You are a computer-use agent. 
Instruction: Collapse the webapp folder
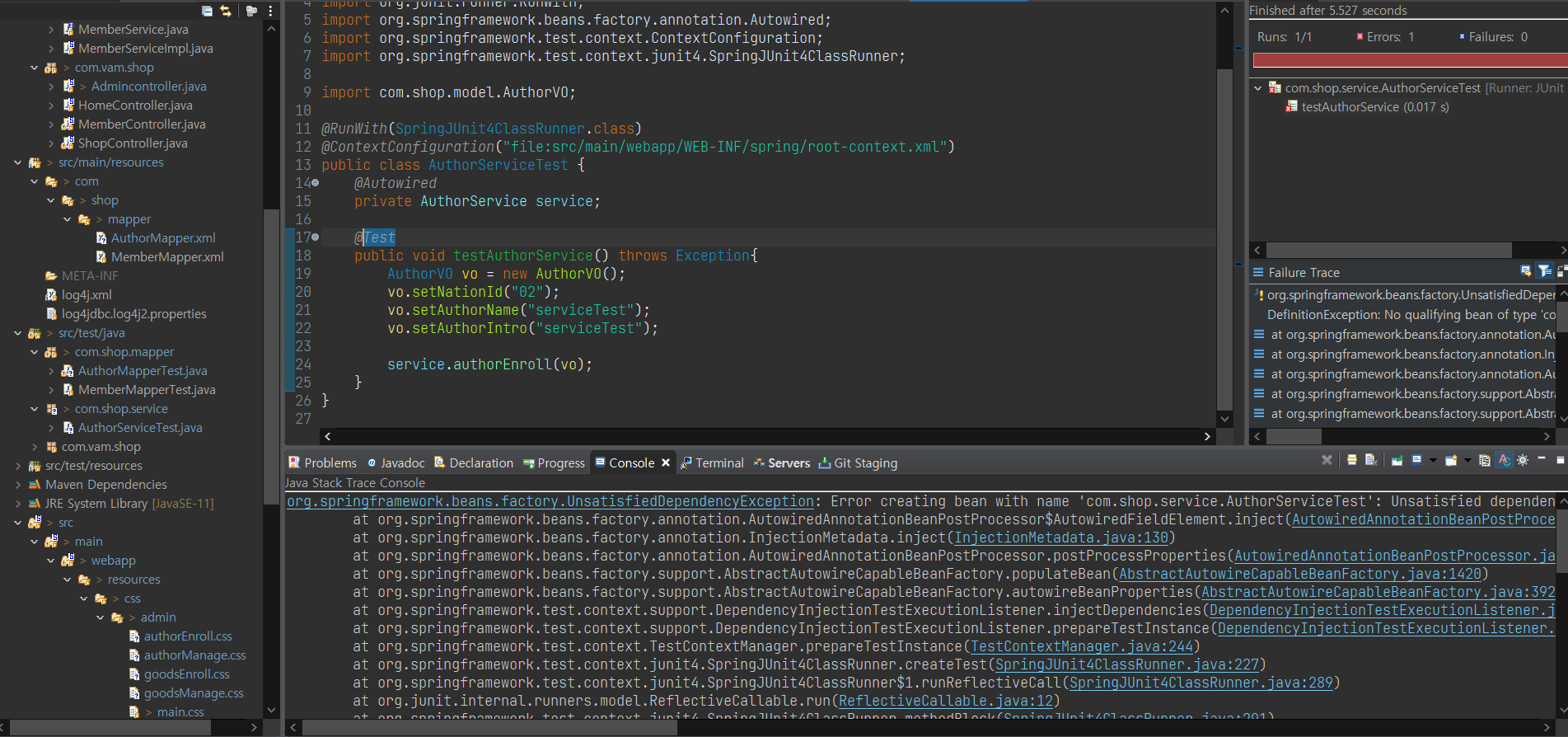pos(50,561)
